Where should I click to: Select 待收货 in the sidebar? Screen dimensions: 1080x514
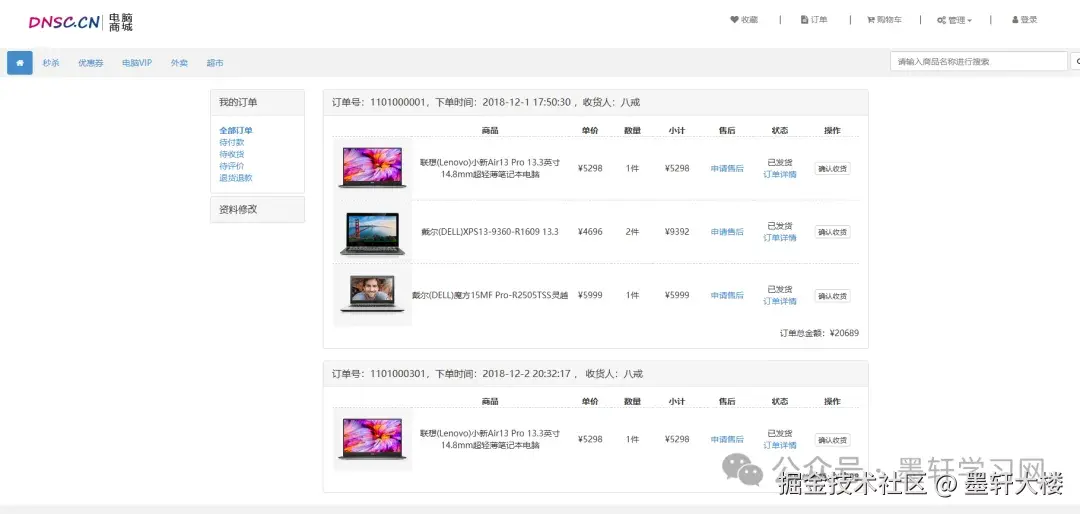[231, 154]
